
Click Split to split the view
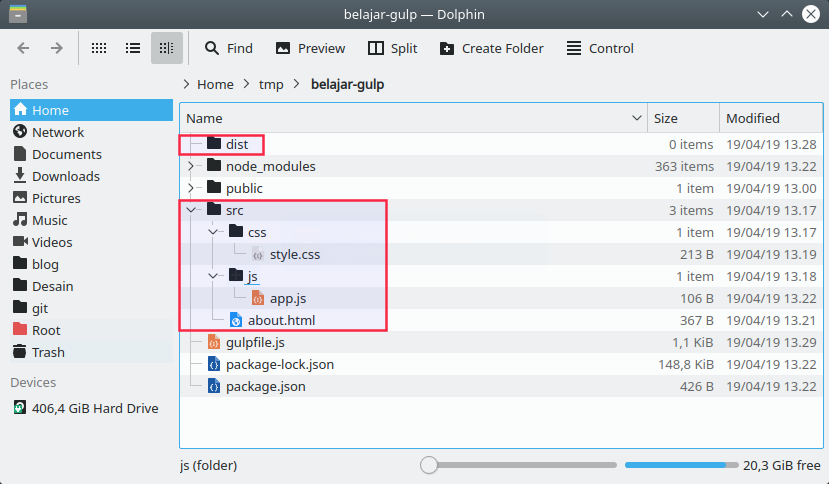[x=392, y=48]
